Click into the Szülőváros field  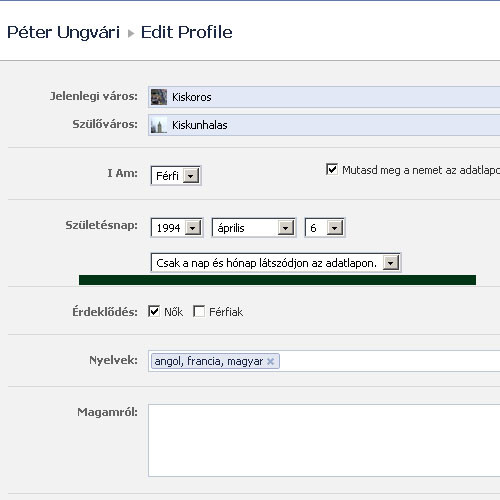(x=324, y=125)
